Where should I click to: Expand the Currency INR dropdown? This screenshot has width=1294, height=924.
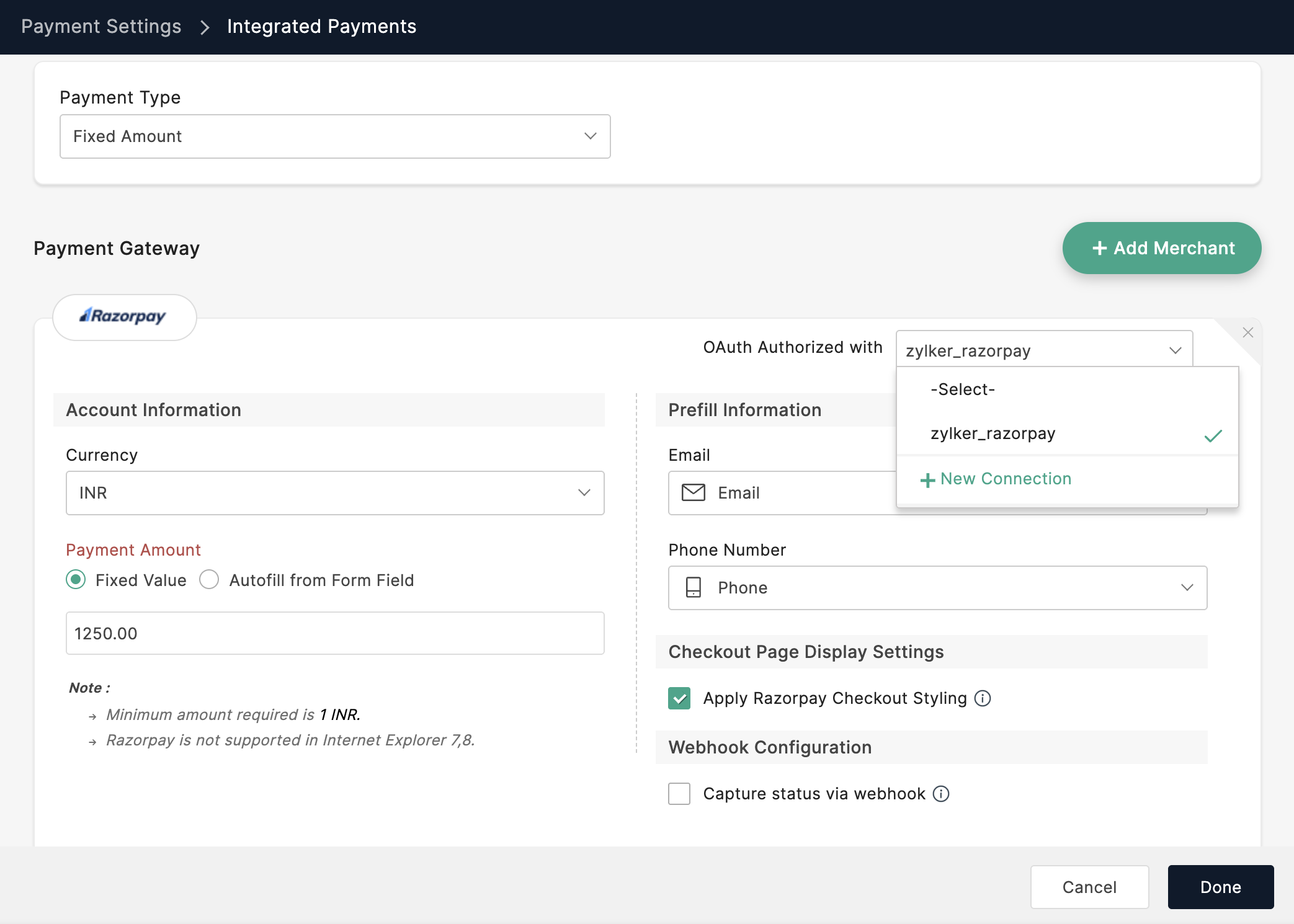(x=335, y=493)
